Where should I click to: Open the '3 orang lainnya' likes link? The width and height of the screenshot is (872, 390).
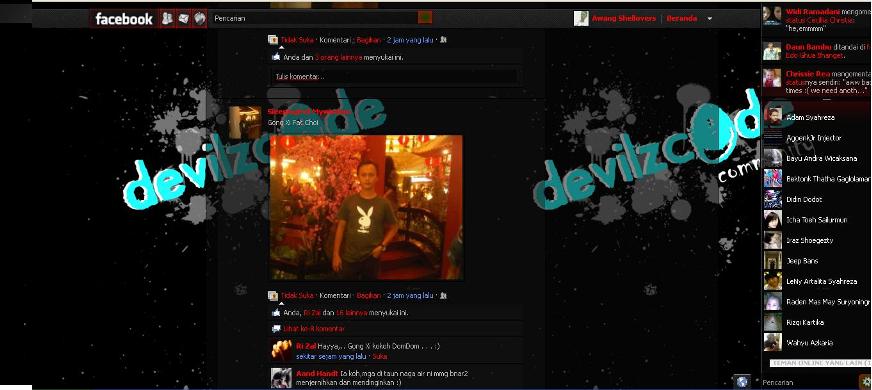[338, 57]
